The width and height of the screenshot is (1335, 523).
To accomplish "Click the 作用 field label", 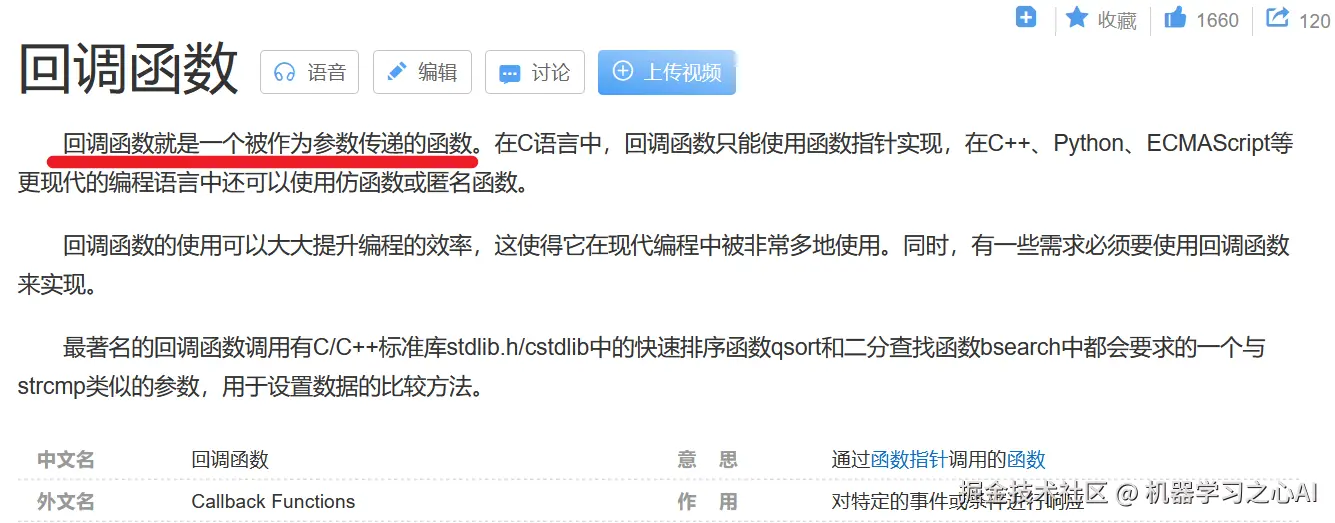I will (x=707, y=501).
